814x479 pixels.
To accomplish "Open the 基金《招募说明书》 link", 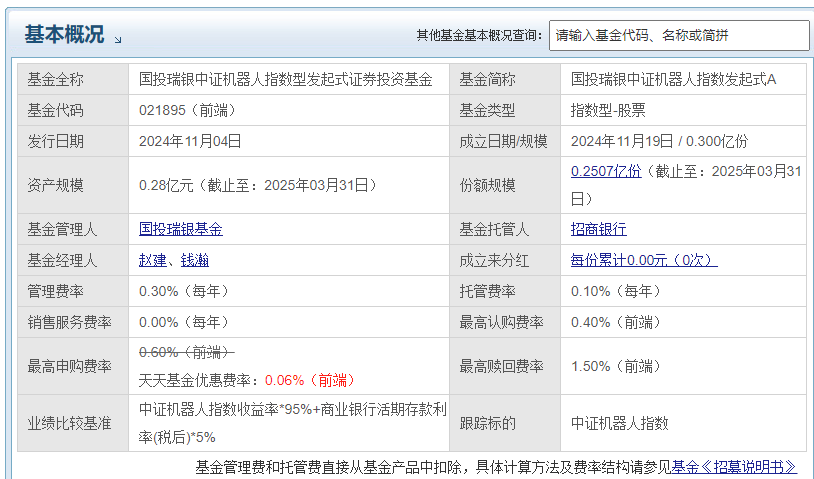I will click(x=734, y=467).
